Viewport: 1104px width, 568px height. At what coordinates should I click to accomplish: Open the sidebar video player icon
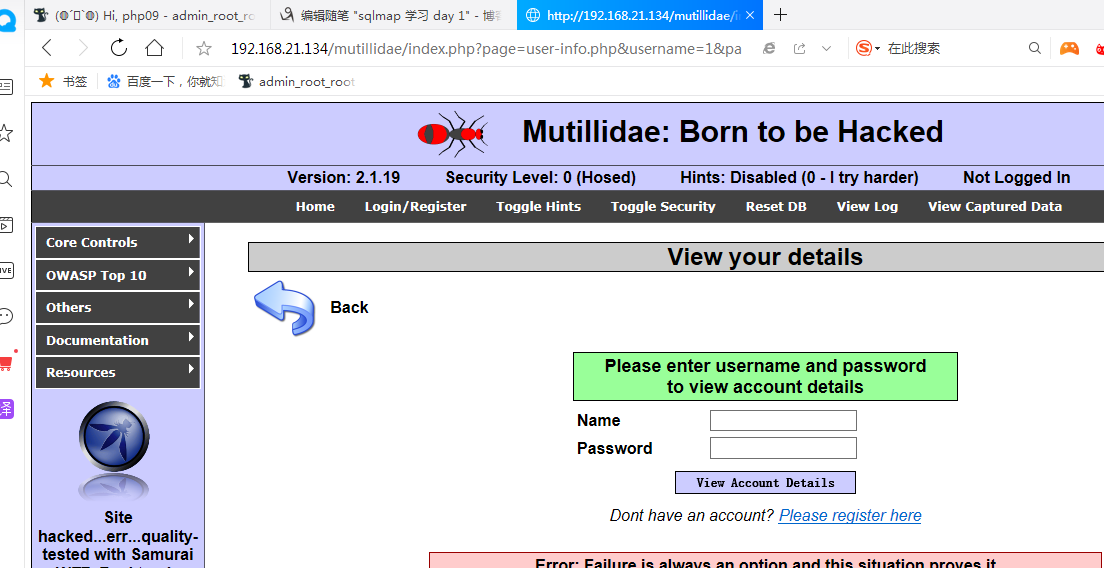coord(6,225)
